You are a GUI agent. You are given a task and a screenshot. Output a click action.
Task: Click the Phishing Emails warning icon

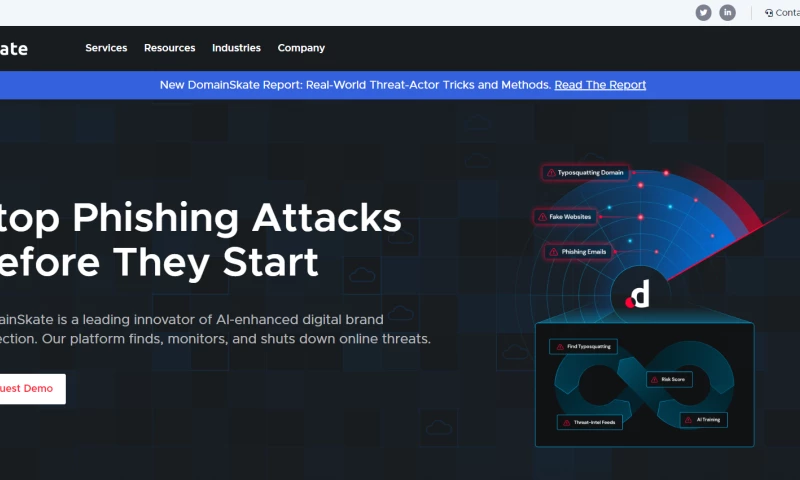coord(553,252)
